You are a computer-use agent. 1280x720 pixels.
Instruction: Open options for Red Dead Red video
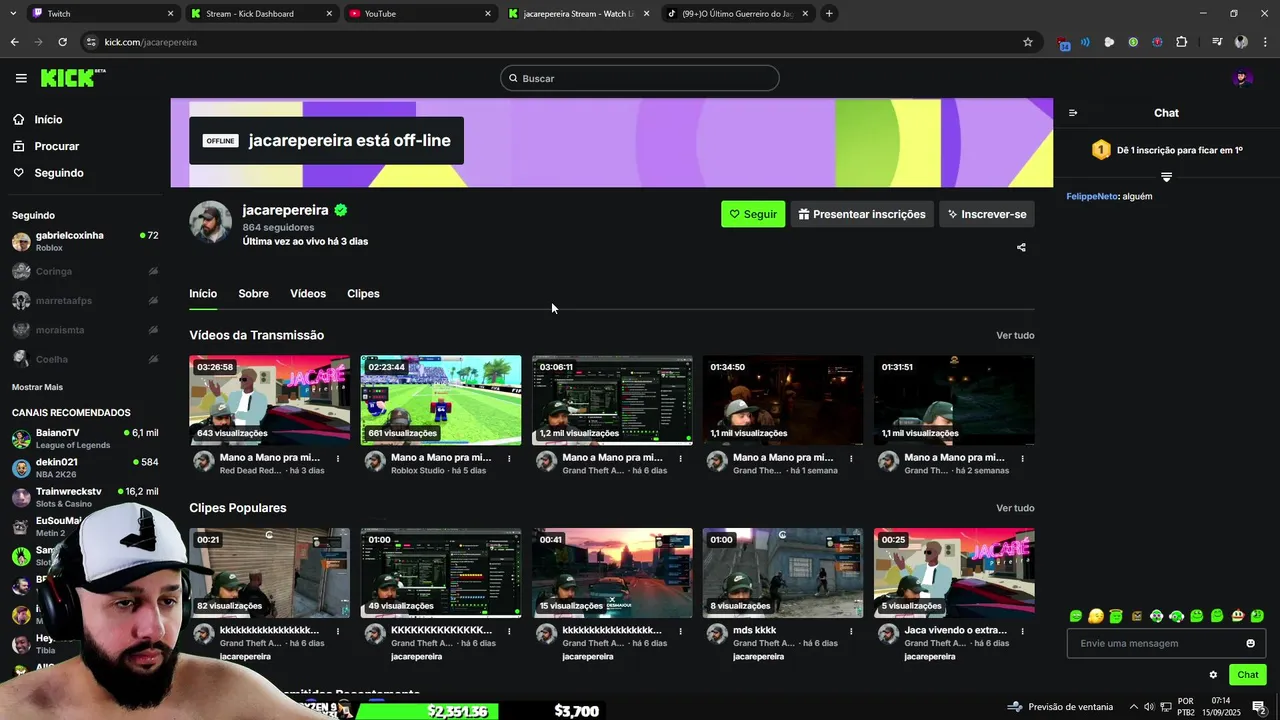tap(338, 459)
